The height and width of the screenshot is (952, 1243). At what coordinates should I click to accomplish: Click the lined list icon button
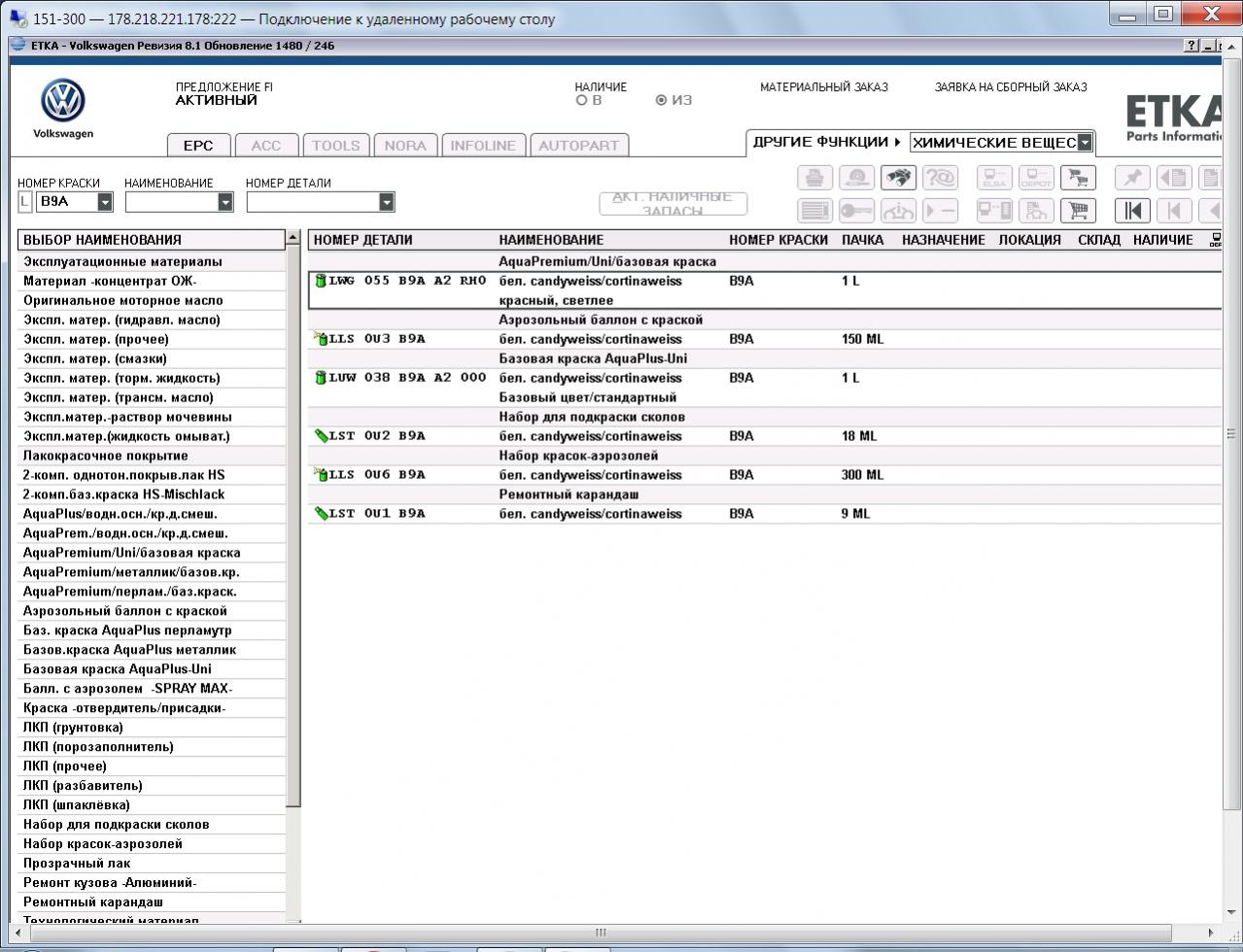[x=814, y=210]
